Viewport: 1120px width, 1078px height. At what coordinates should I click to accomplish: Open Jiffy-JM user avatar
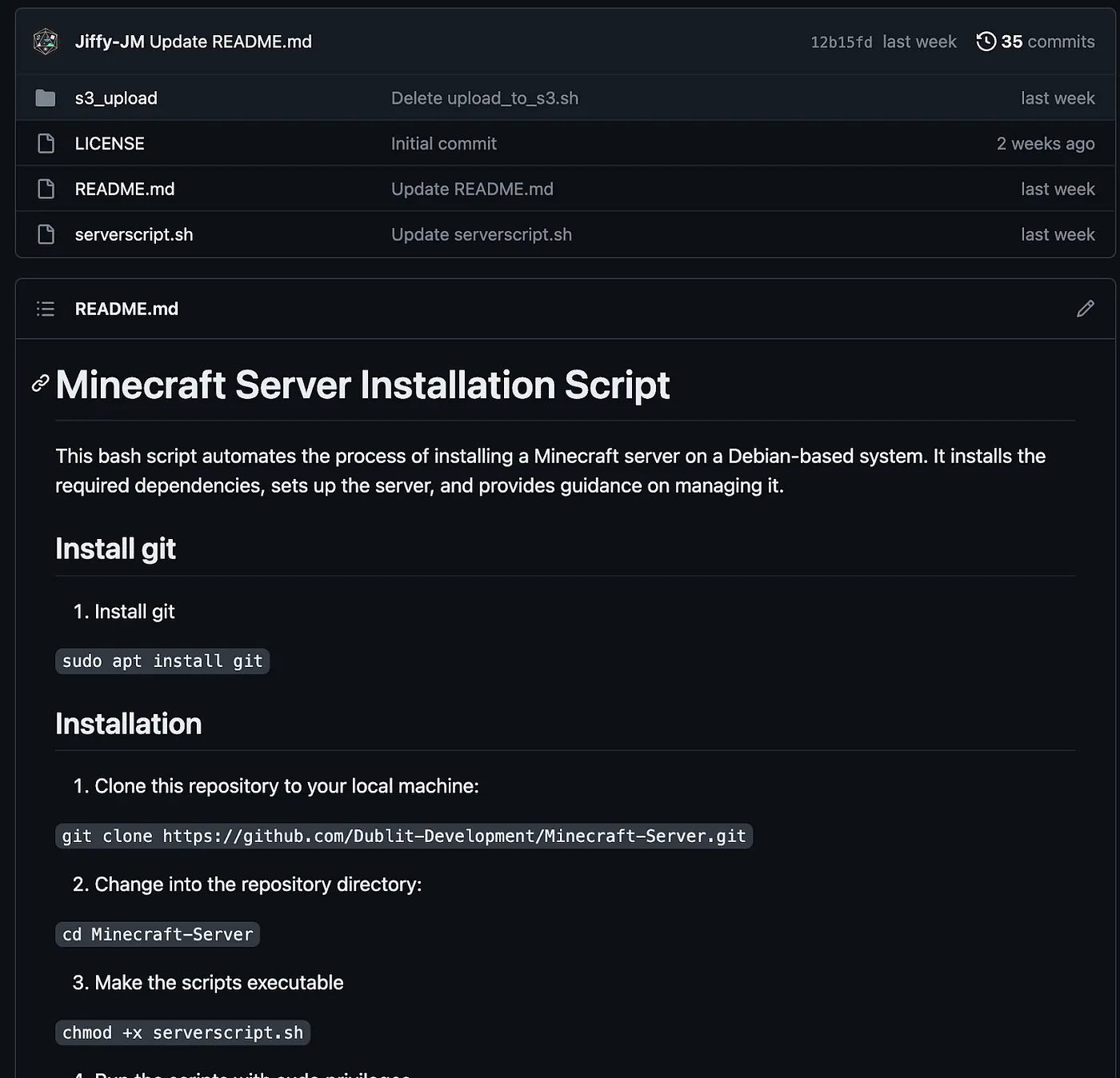pos(46,42)
